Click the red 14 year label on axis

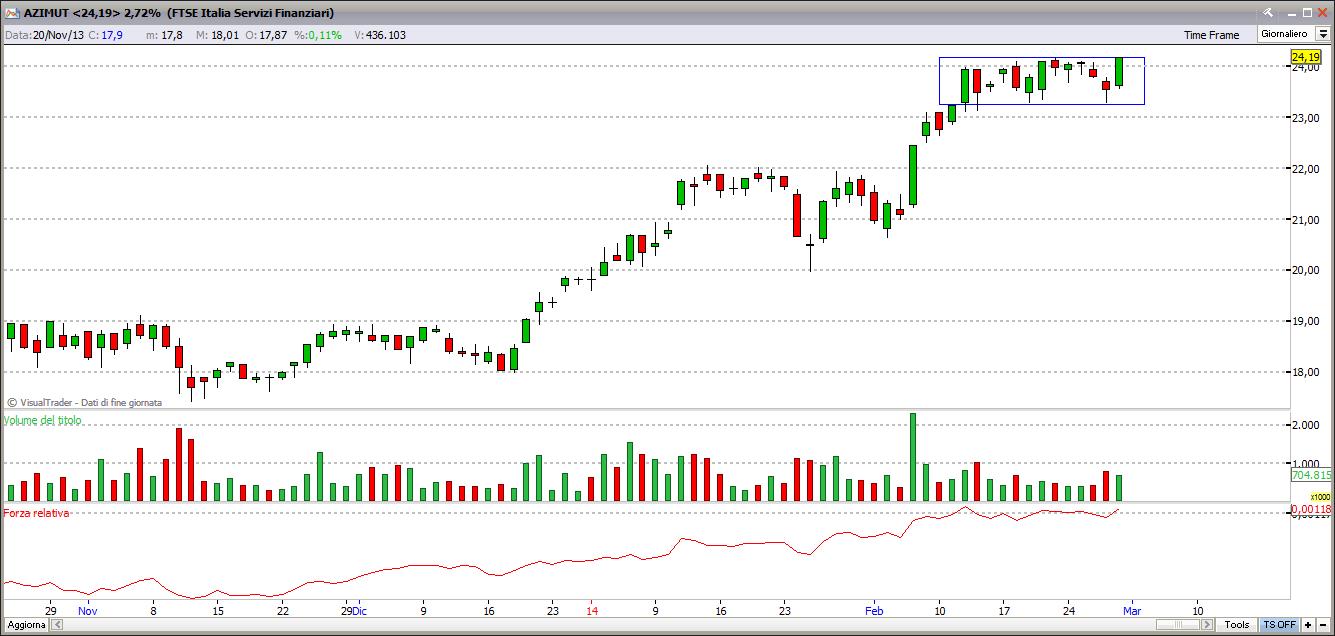[x=592, y=610]
